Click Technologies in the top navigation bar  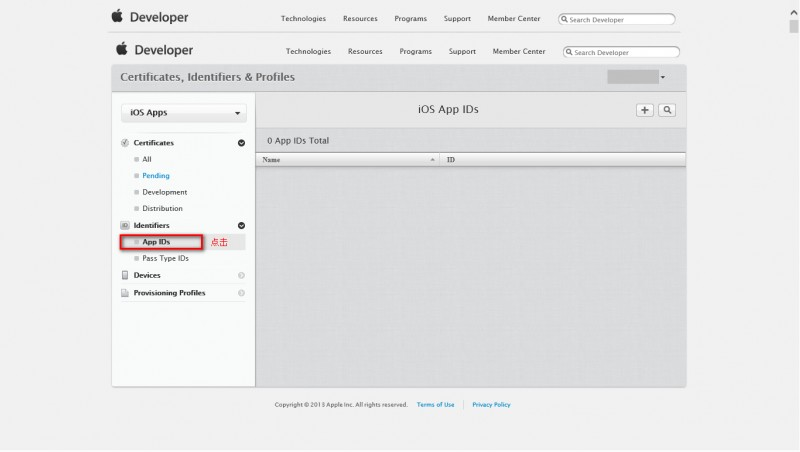point(303,18)
